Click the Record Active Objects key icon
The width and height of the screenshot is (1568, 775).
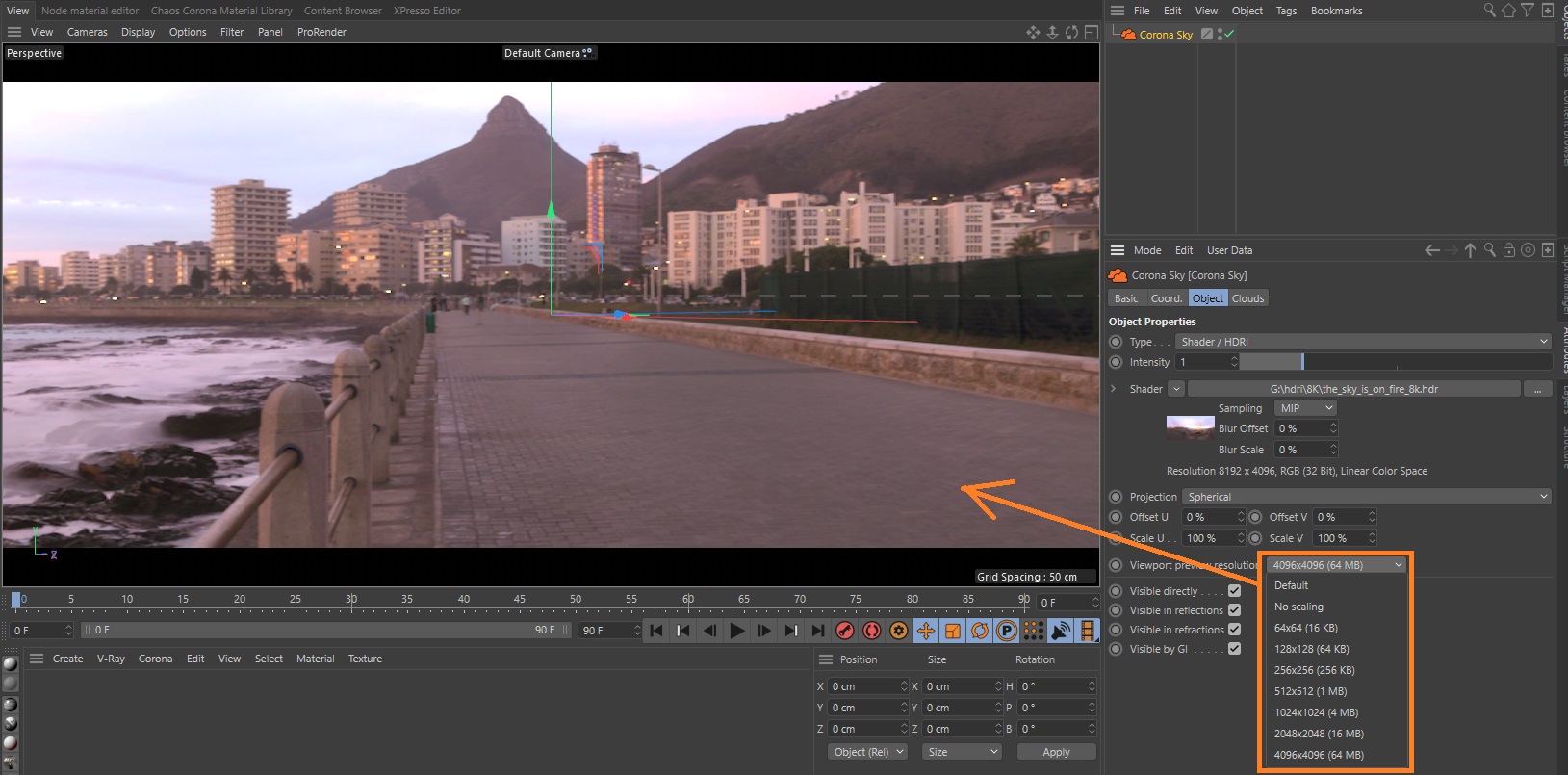845,631
